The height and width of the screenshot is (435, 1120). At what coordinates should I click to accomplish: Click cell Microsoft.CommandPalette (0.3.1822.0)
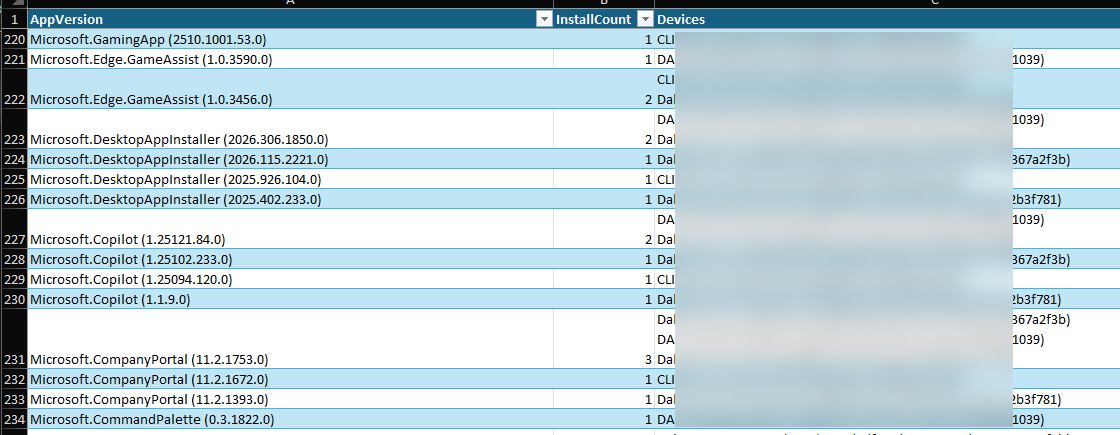coord(291,419)
